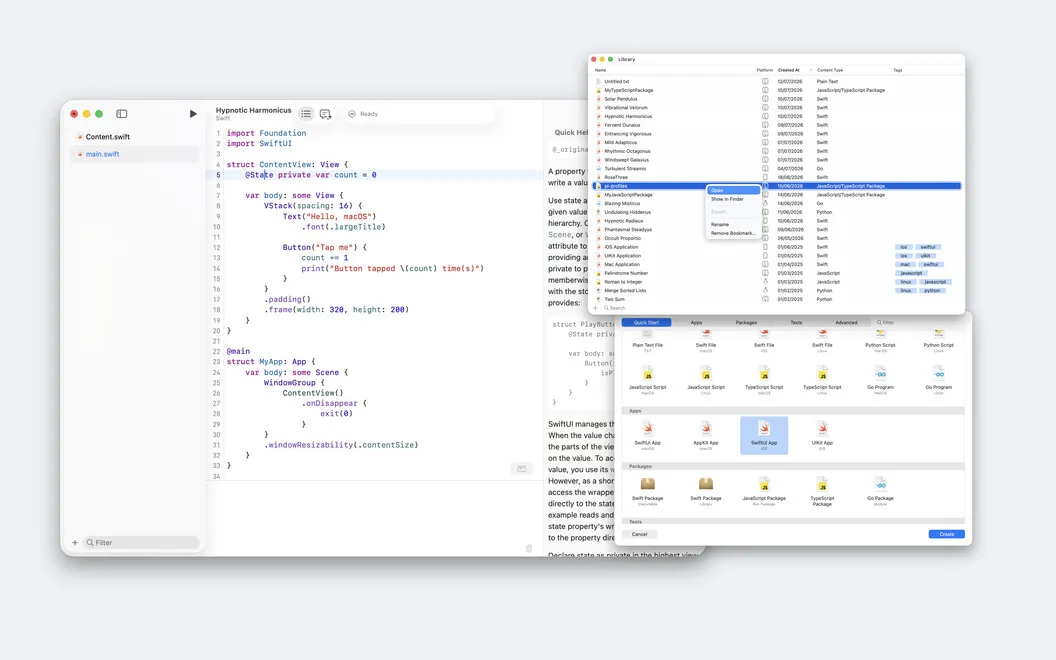Choose Remove Bookmark from the context menu
The height and width of the screenshot is (660, 1056).
click(733, 233)
